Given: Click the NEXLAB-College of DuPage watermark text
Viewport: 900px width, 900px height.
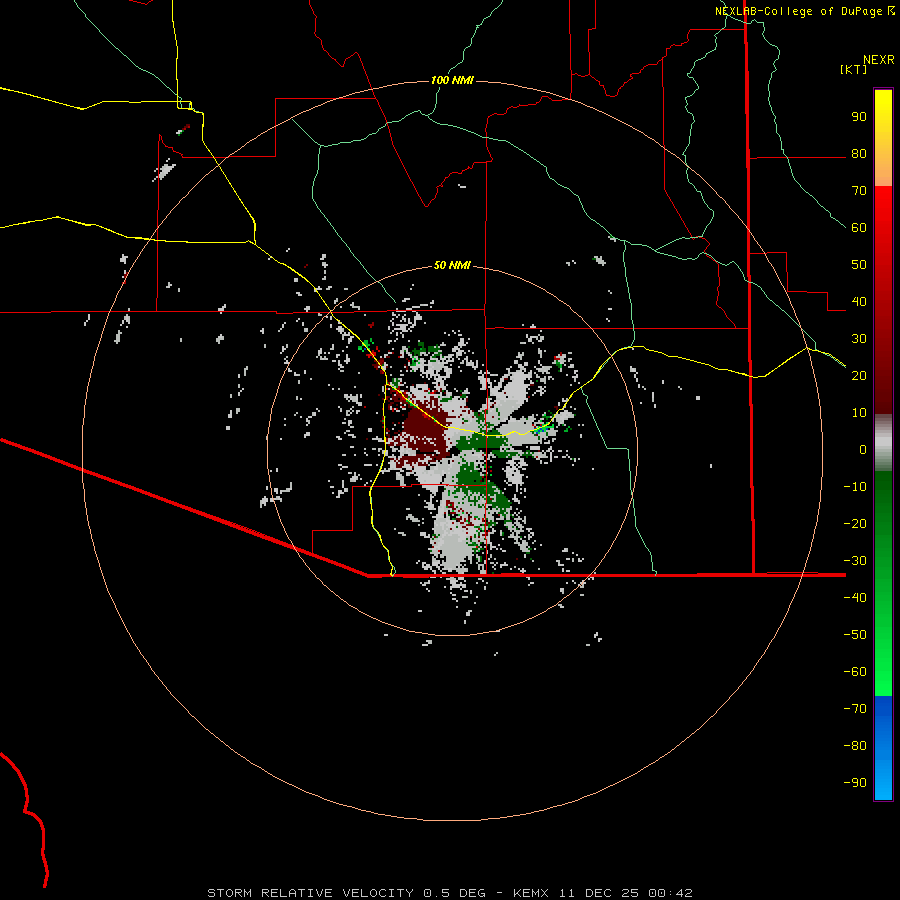Looking at the screenshot, I should tap(804, 11).
